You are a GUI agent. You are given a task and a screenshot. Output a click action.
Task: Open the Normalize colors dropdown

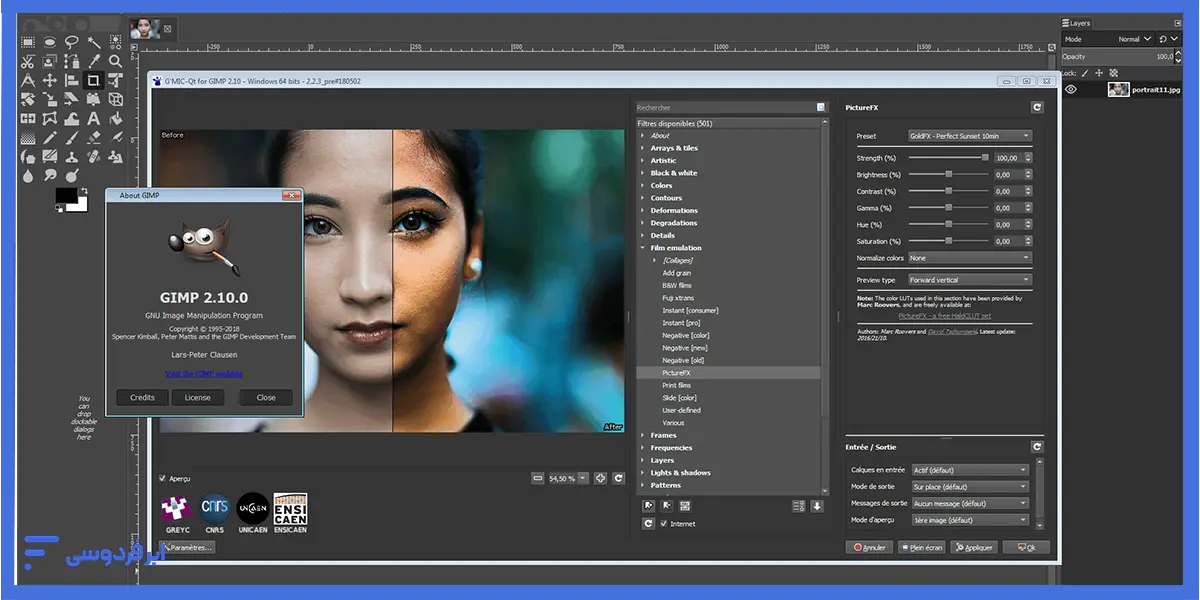(x=969, y=258)
